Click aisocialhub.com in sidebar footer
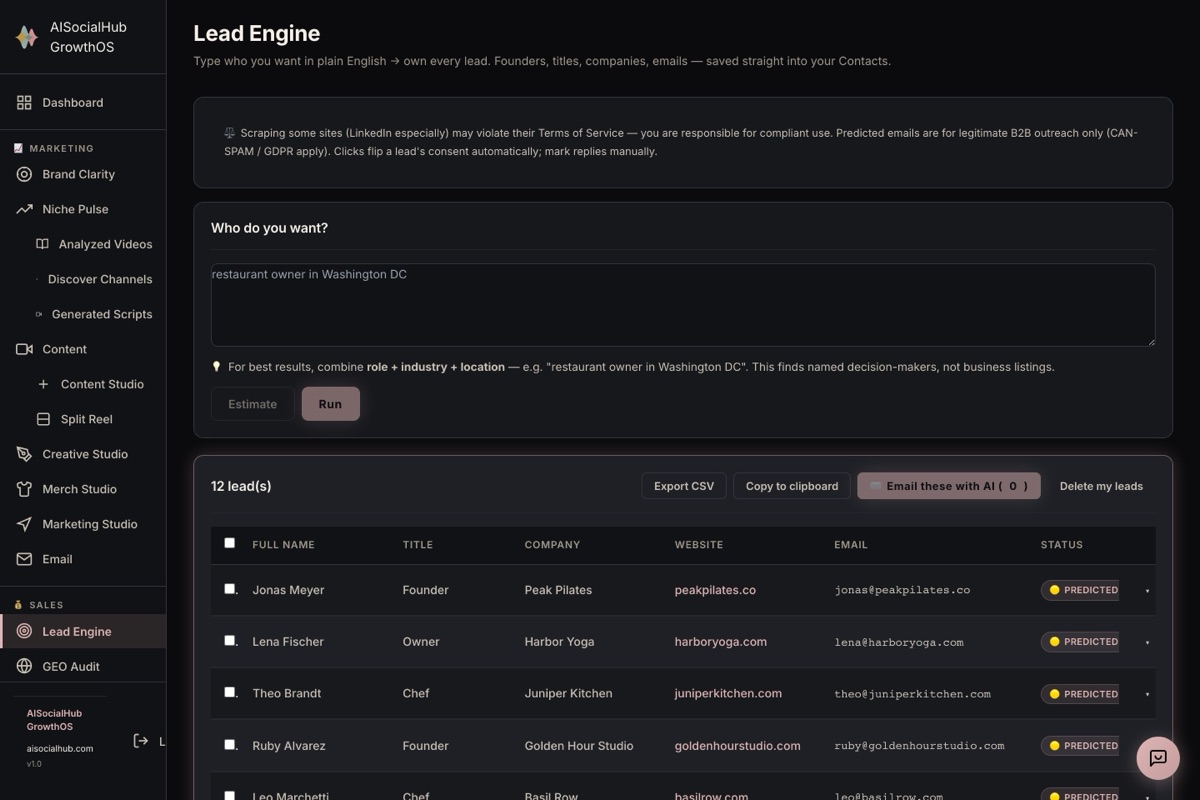The width and height of the screenshot is (1200, 800). (60, 748)
